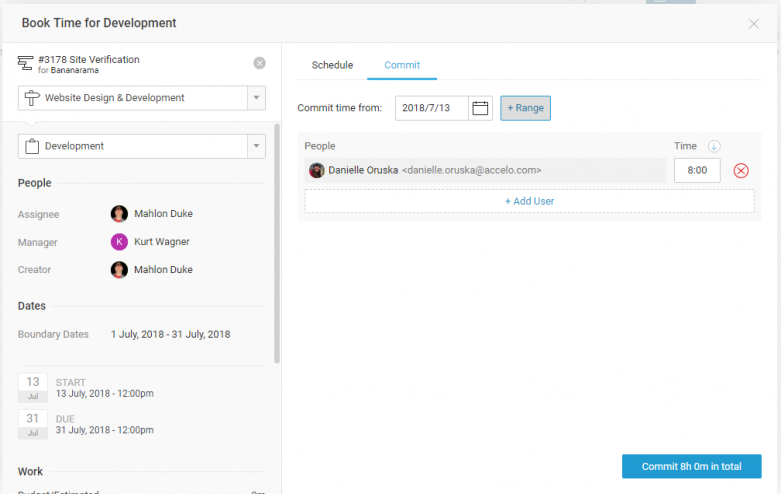Click the + Add User row
Image resolution: width=781 pixels, height=494 pixels.
(529, 201)
